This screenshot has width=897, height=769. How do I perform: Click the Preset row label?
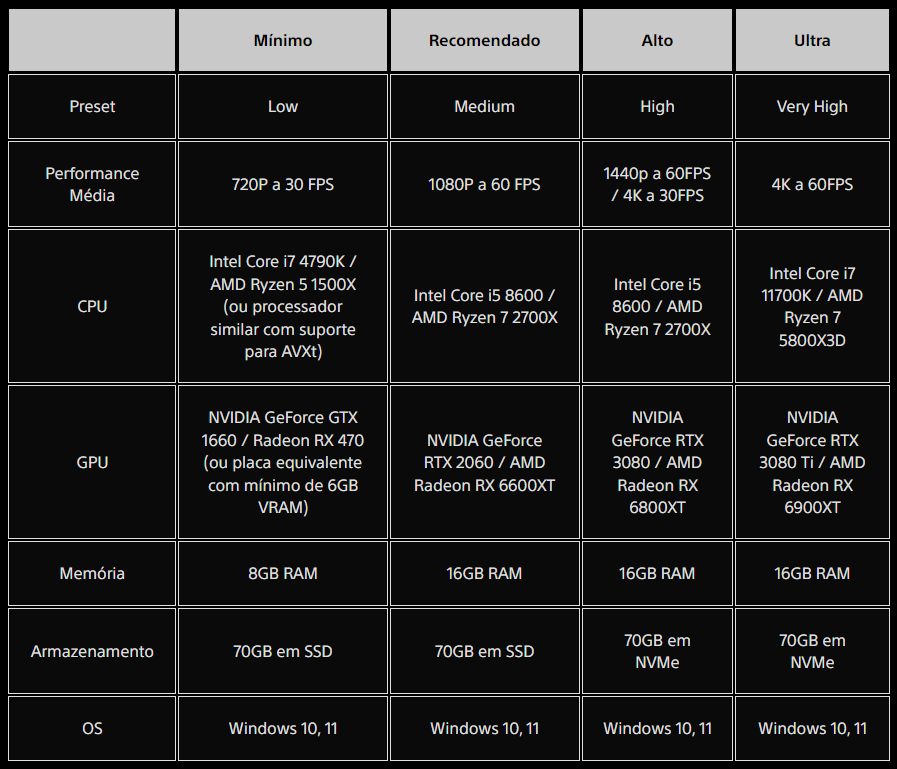(x=92, y=106)
